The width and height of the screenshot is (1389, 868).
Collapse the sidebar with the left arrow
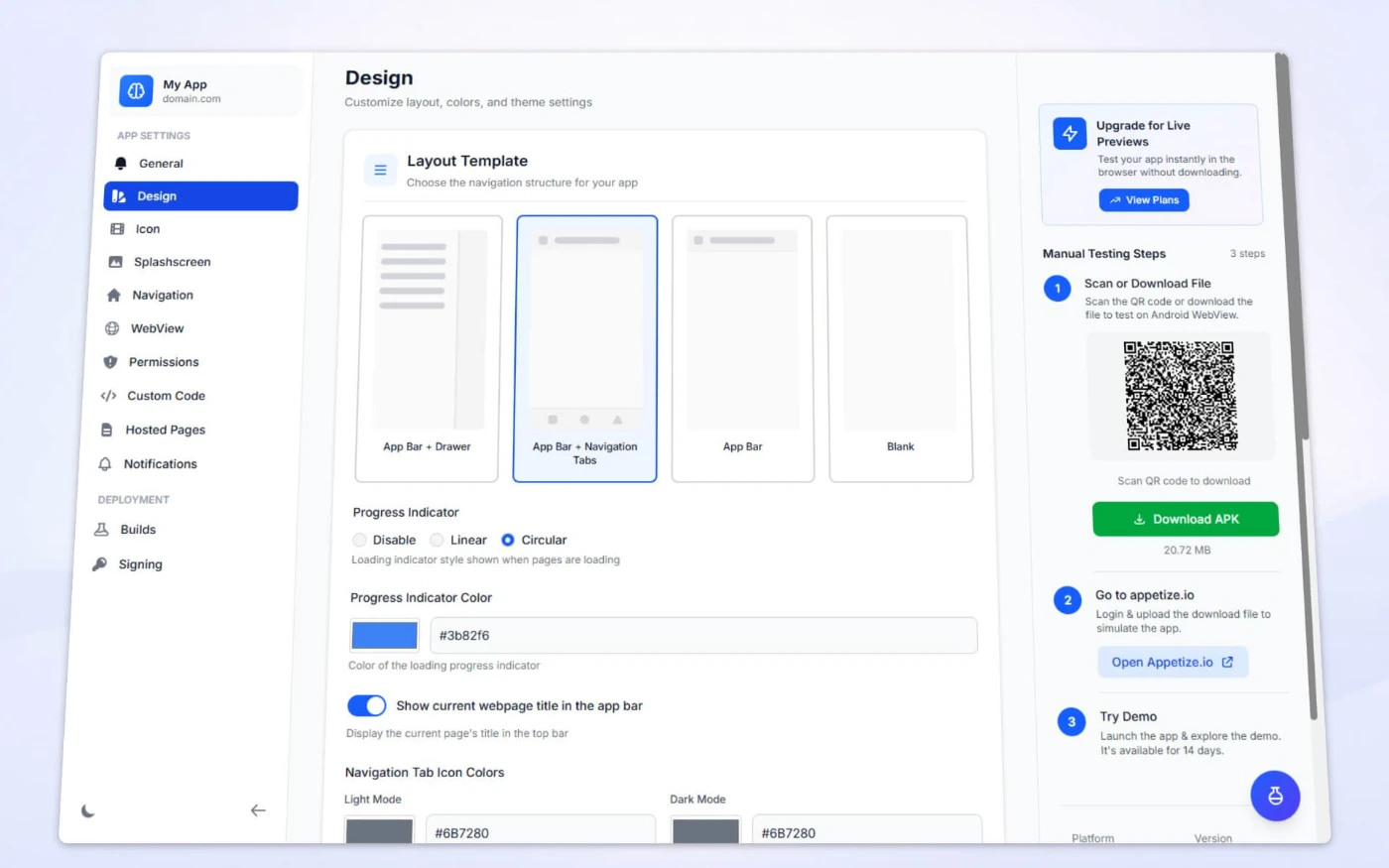tap(258, 810)
